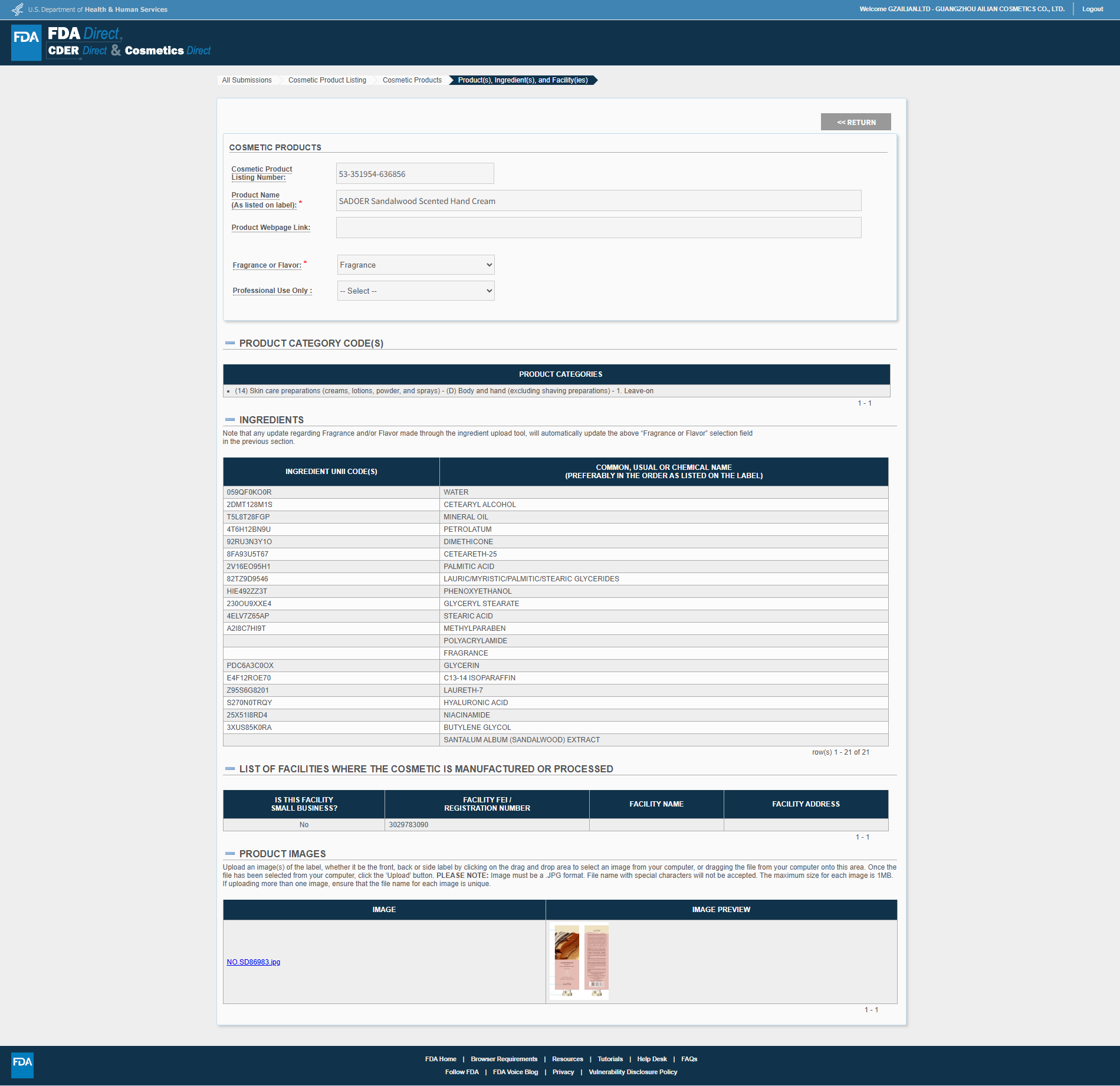Image resolution: width=1120 pixels, height=1086 pixels.
Task: Open the Fragrance or Flavor dropdown
Action: pos(415,265)
